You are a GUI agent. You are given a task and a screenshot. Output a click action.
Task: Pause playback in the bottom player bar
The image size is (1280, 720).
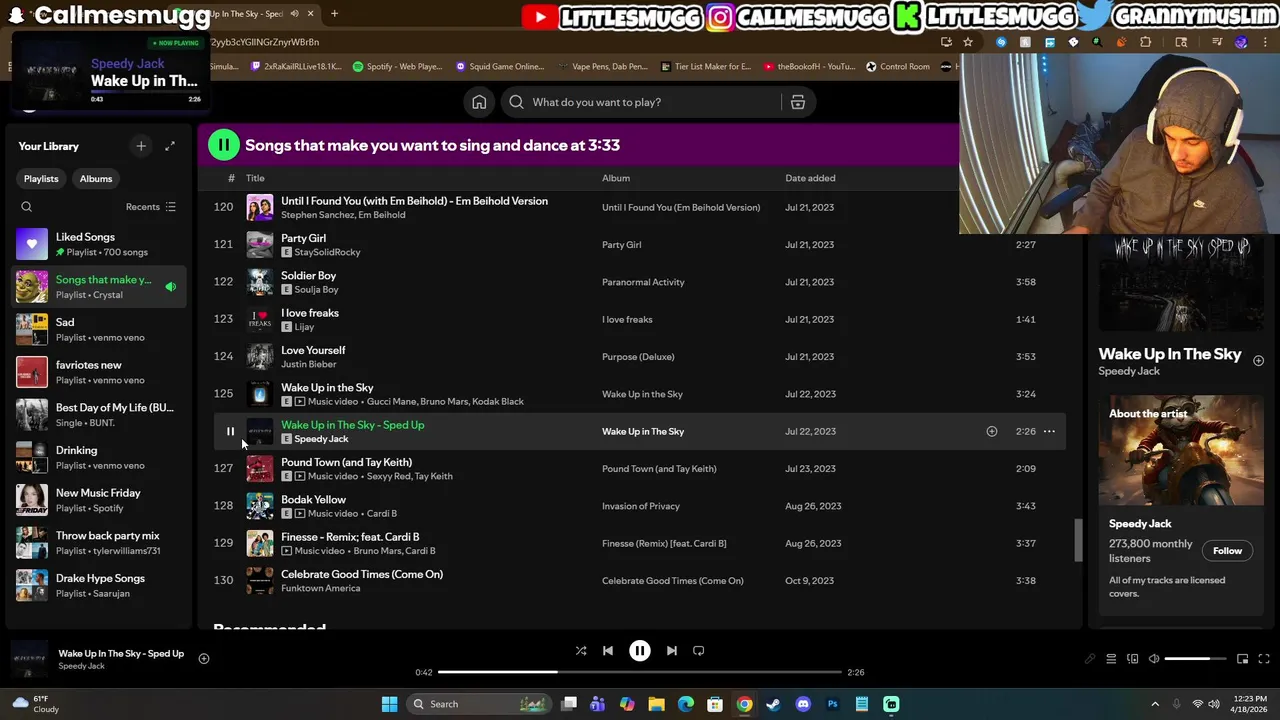tap(640, 651)
